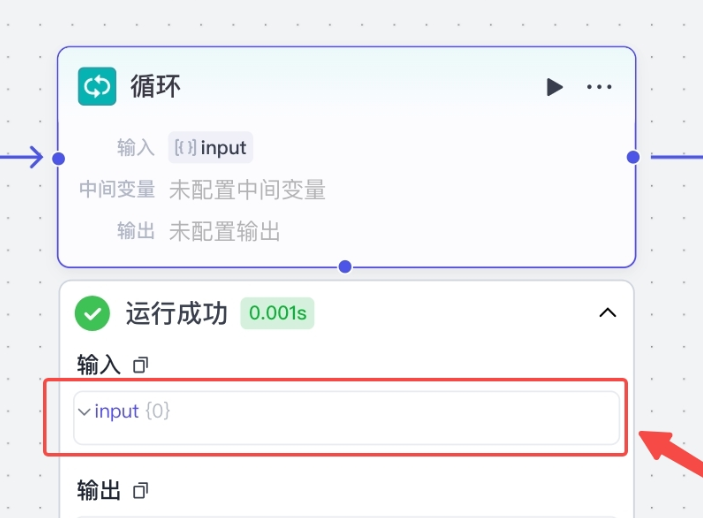Click the left input port dot
The height and width of the screenshot is (518, 703).
[x=58, y=158]
